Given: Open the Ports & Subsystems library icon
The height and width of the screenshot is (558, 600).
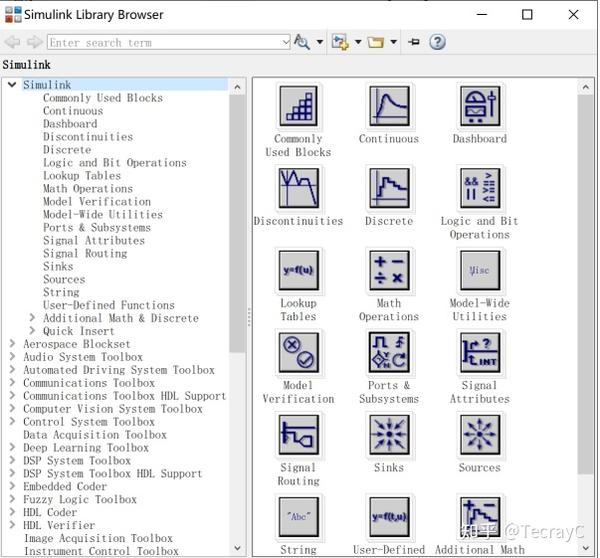Looking at the screenshot, I should [389, 352].
